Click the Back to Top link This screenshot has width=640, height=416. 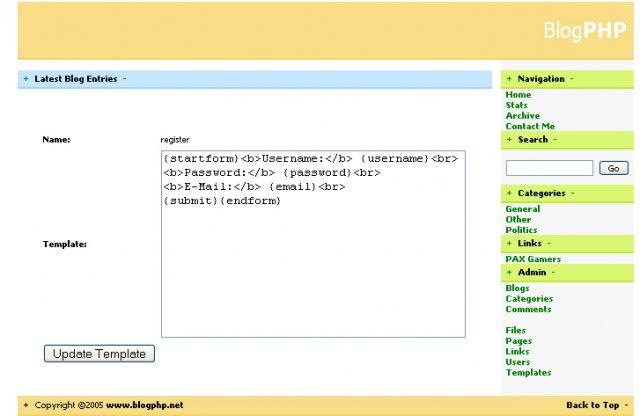(593, 405)
